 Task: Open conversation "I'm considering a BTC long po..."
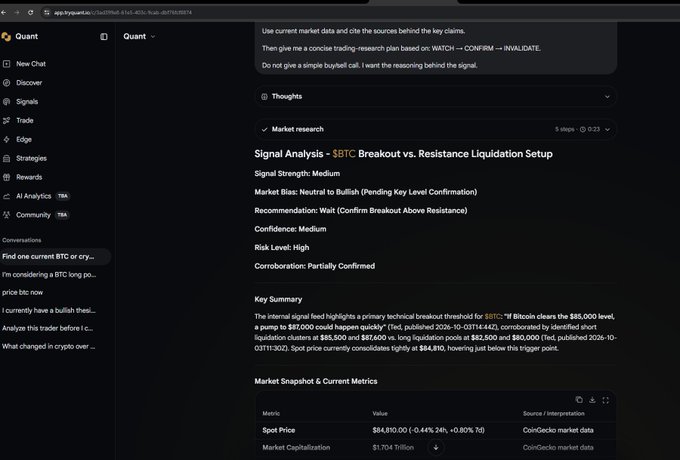tap(49, 275)
